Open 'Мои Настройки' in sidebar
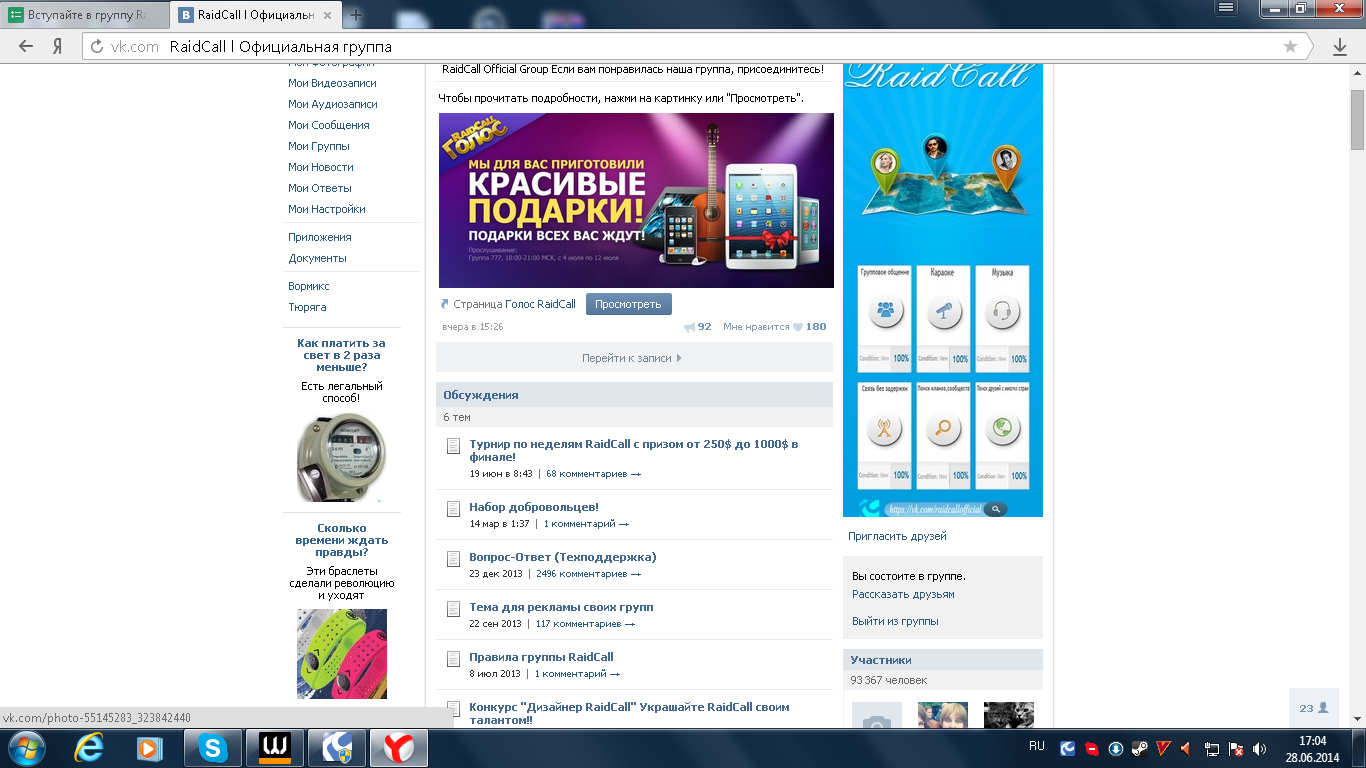 327,209
